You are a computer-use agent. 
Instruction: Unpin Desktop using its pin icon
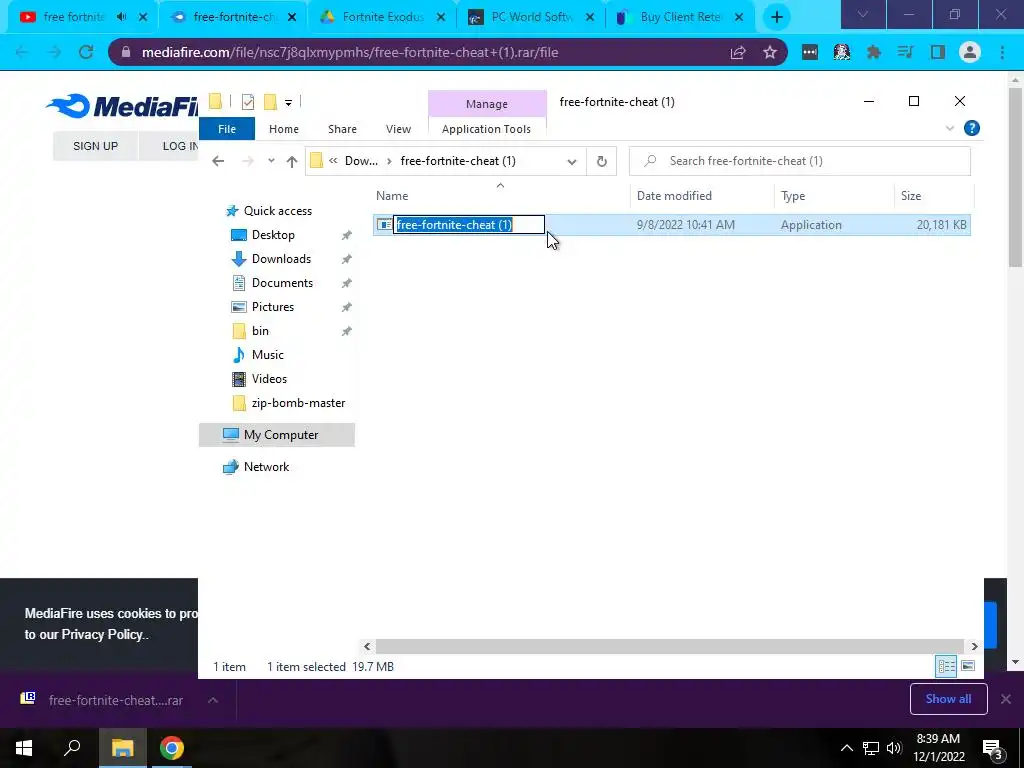pyautogui.click(x=347, y=235)
